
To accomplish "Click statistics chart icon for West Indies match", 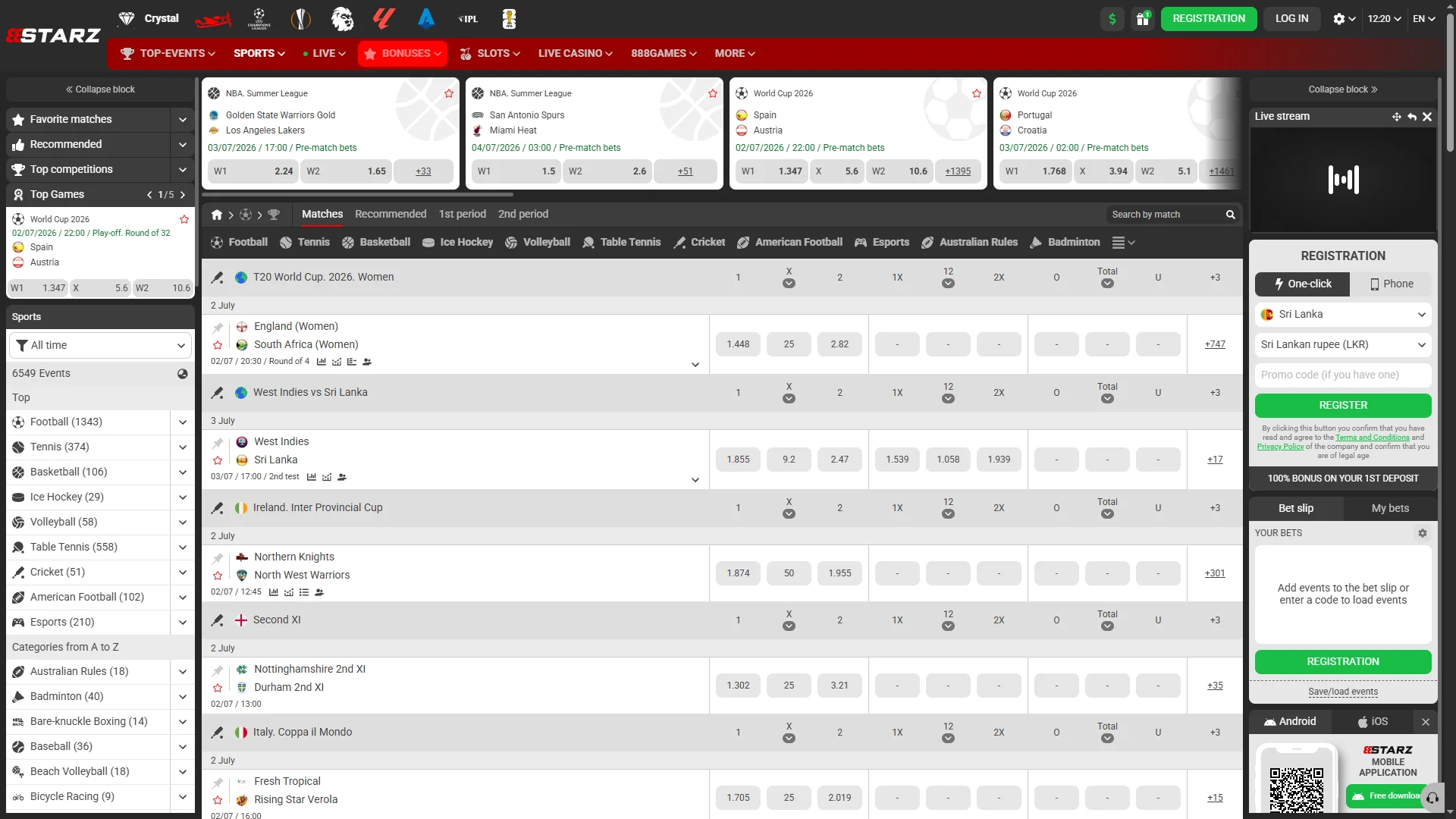I will [x=312, y=477].
